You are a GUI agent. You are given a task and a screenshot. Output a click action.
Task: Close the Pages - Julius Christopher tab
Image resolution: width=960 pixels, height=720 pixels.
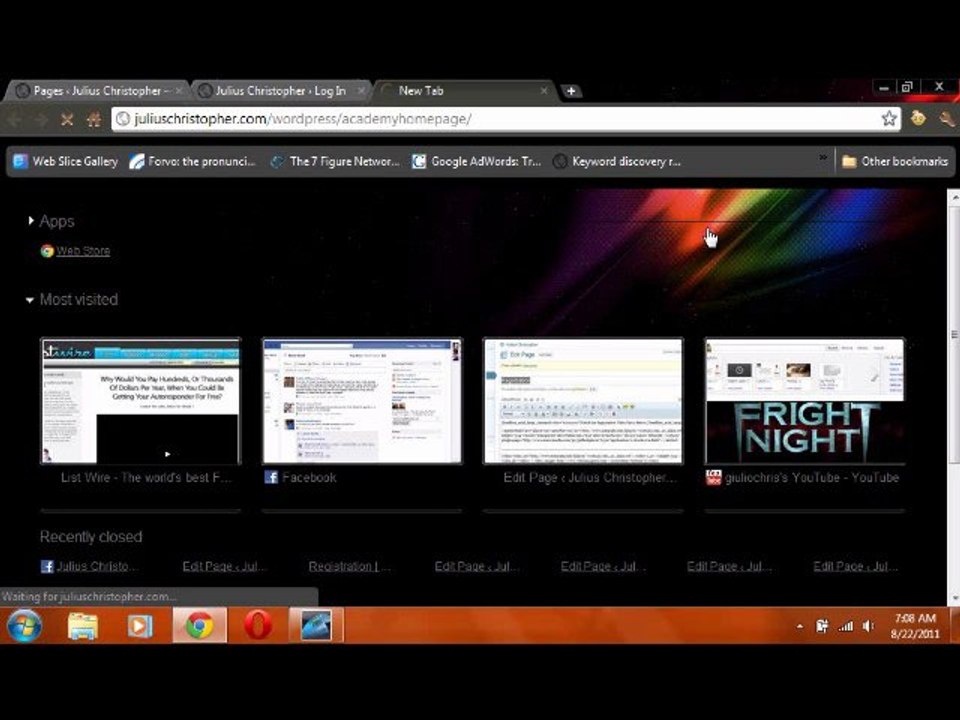pyautogui.click(x=179, y=91)
